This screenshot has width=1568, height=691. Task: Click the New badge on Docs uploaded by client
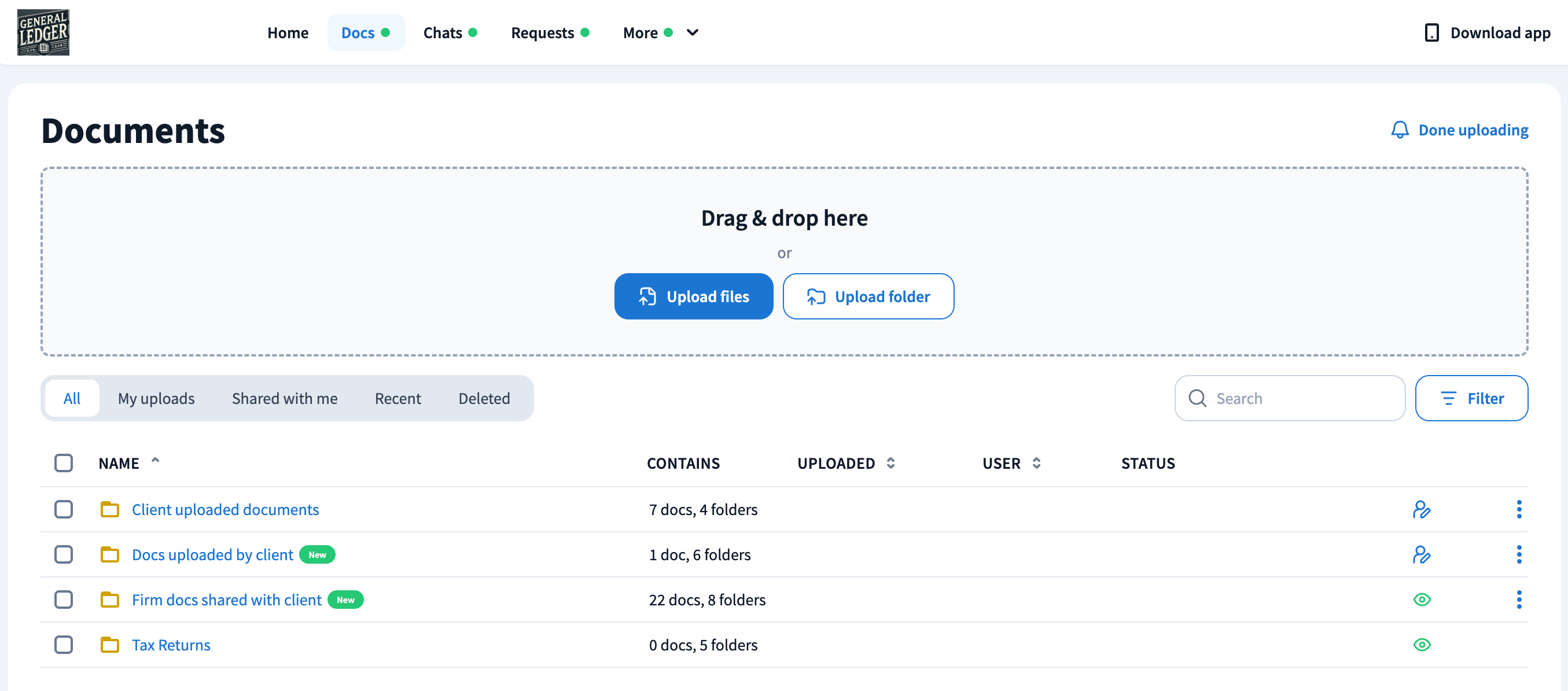pyautogui.click(x=317, y=554)
